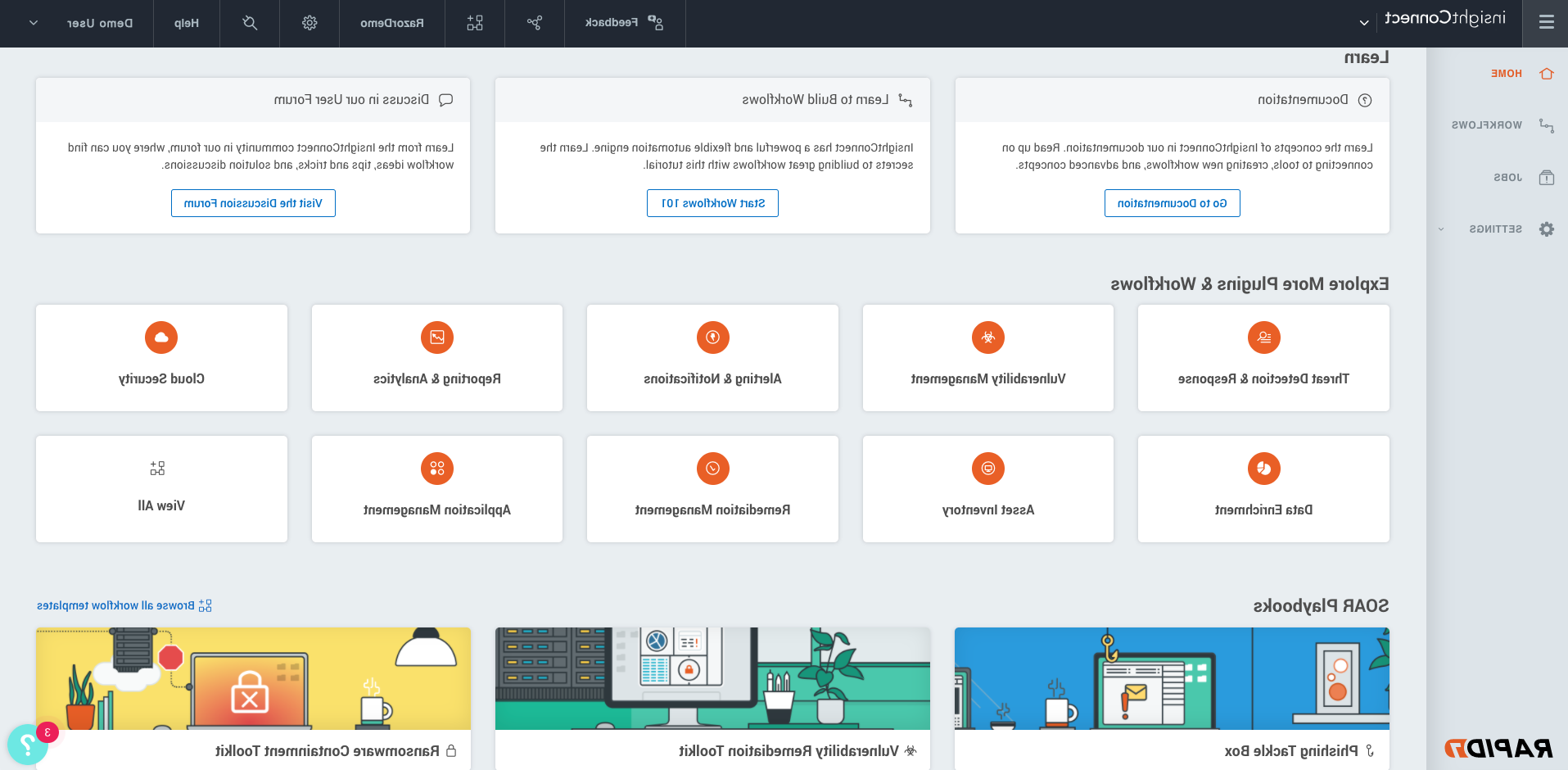Viewport: 1568px width, 770px height.
Task: Click the Phishing Task Box title
Action: (x=1291, y=751)
